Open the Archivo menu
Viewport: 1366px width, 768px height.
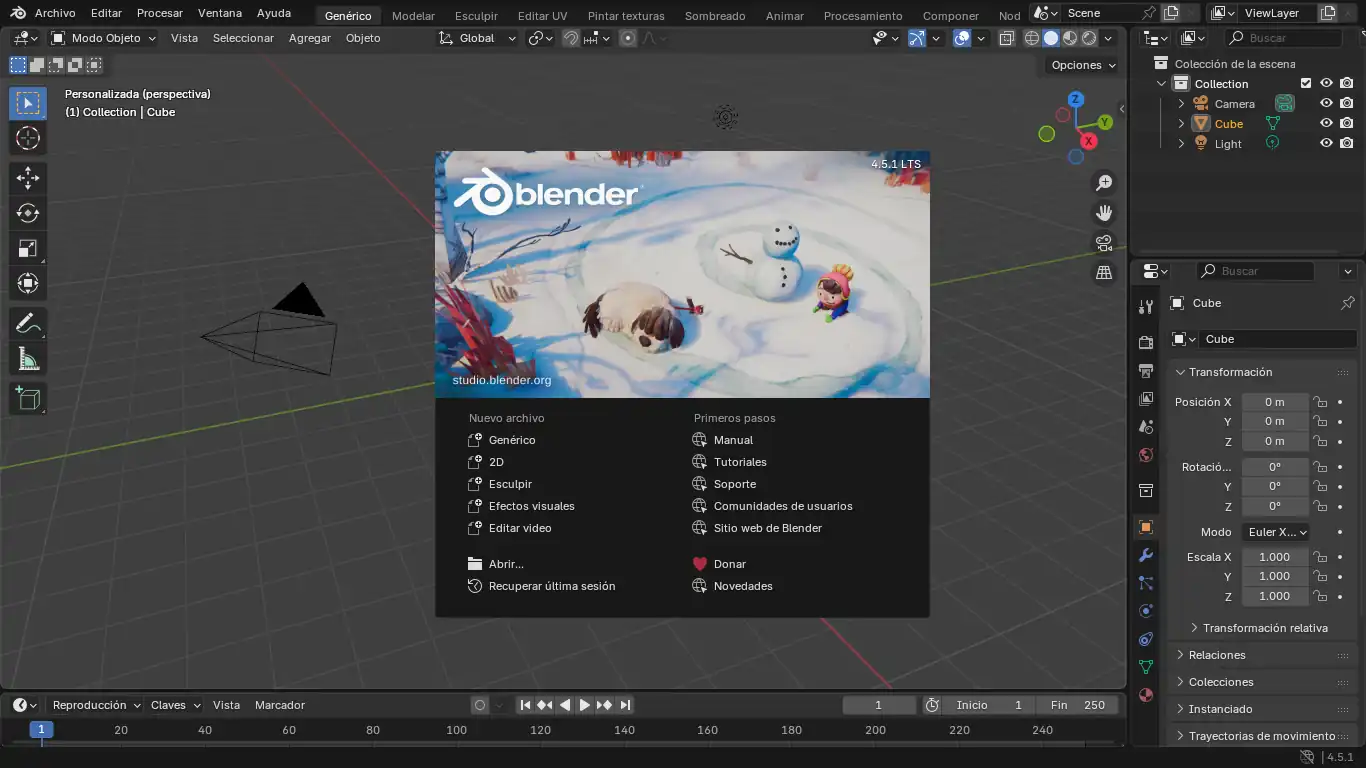[x=55, y=14]
